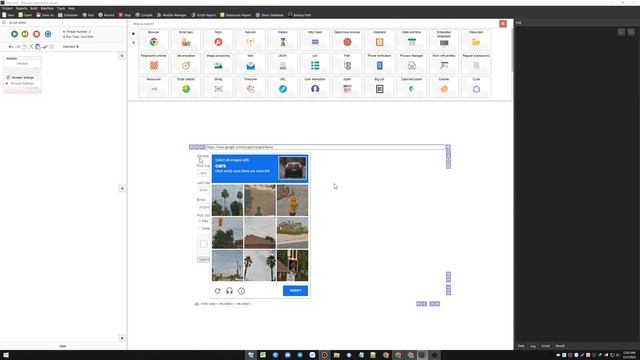Open the Cycle module
Screen dimensions: 640x360
pyautogui.click(x=476, y=87)
